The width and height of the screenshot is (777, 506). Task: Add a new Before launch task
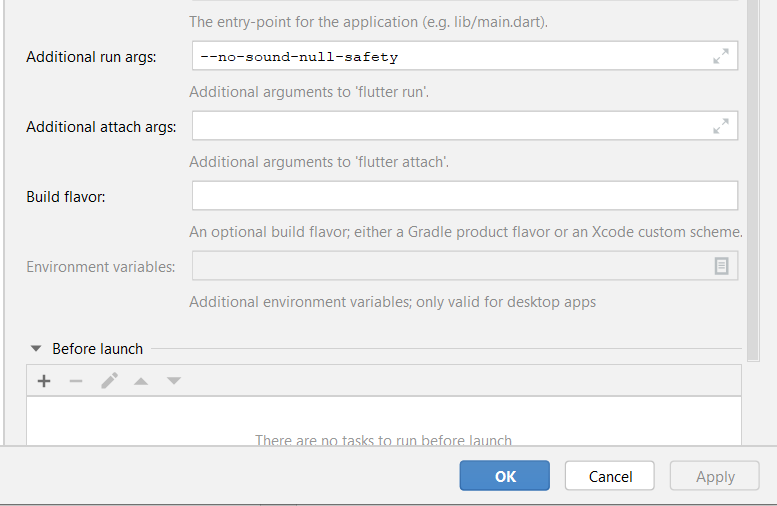(44, 381)
